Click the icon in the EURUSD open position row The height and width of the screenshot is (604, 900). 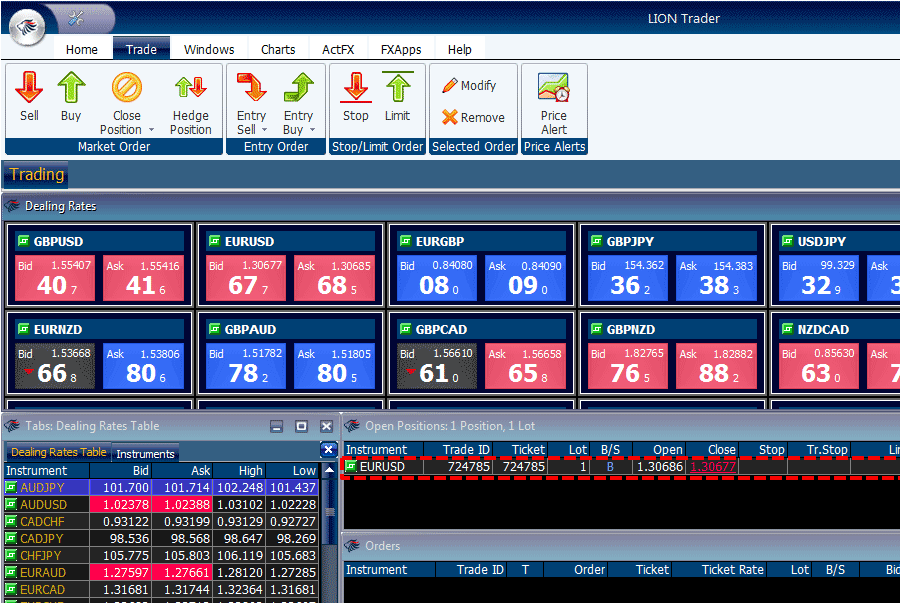[351, 466]
